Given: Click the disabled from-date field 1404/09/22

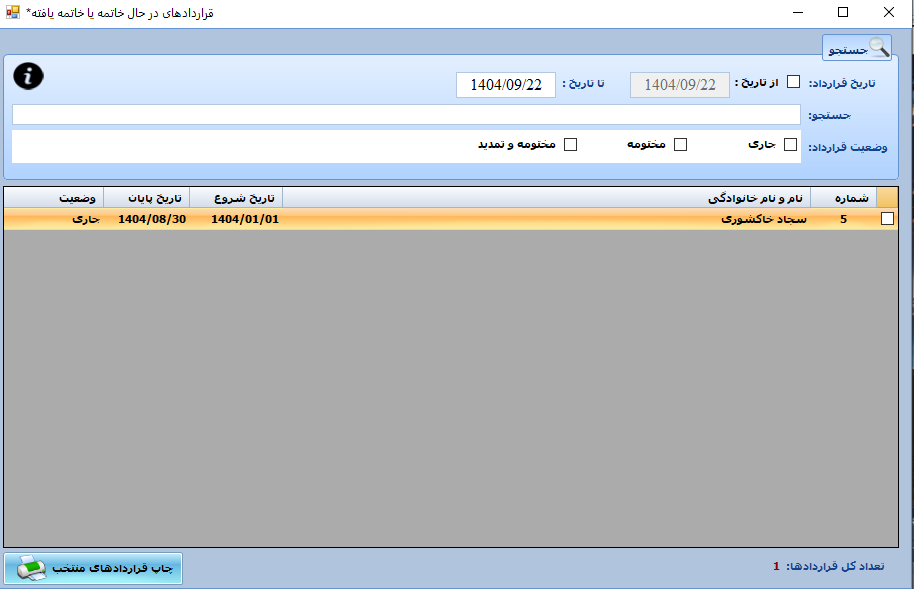Looking at the screenshot, I should click(679, 85).
